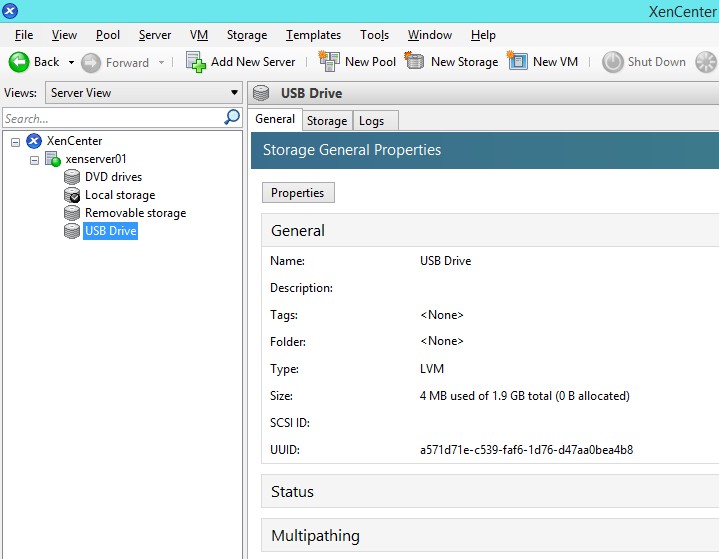The image size is (719, 559).
Task: Select DVD drives in the tree
Action: tap(113, 177)
